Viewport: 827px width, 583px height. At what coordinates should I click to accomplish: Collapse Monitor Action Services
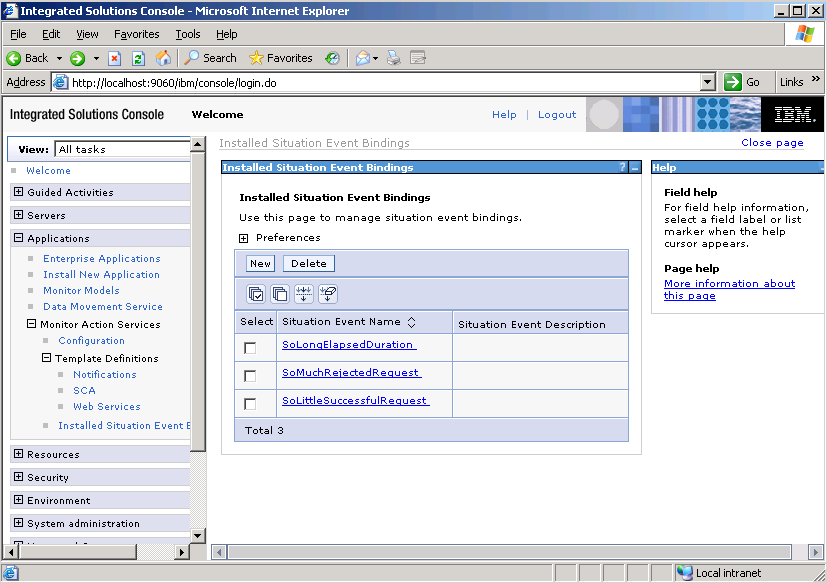coord(32,323)
